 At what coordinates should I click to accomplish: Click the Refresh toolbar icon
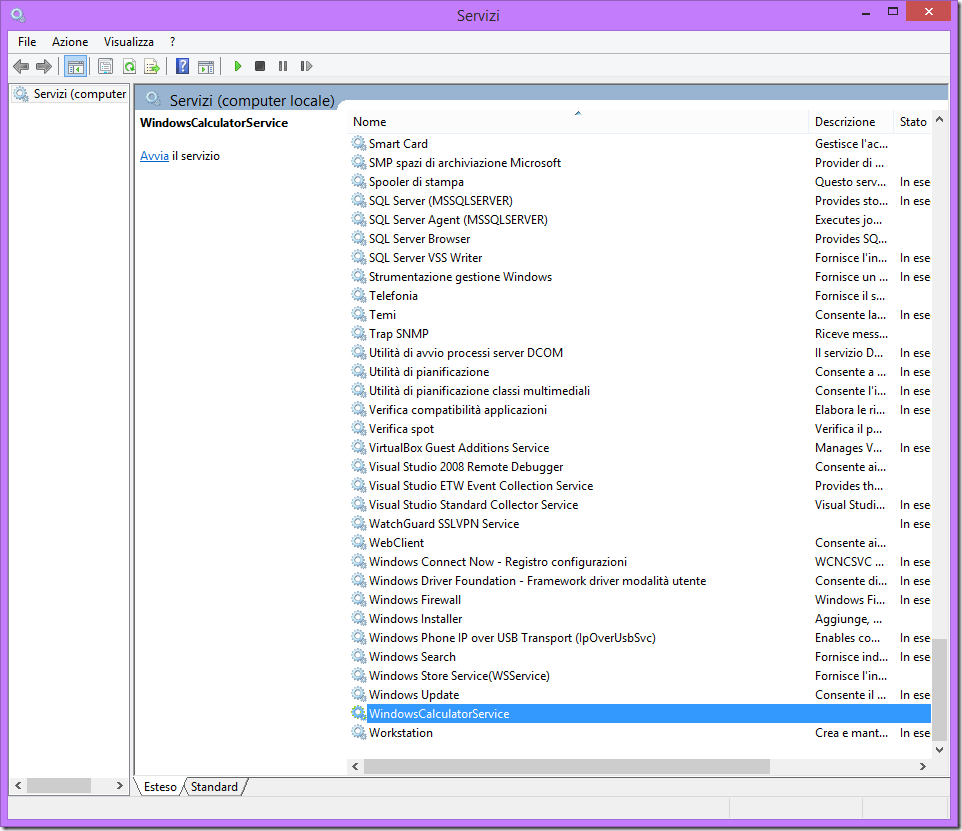(129, 67)
